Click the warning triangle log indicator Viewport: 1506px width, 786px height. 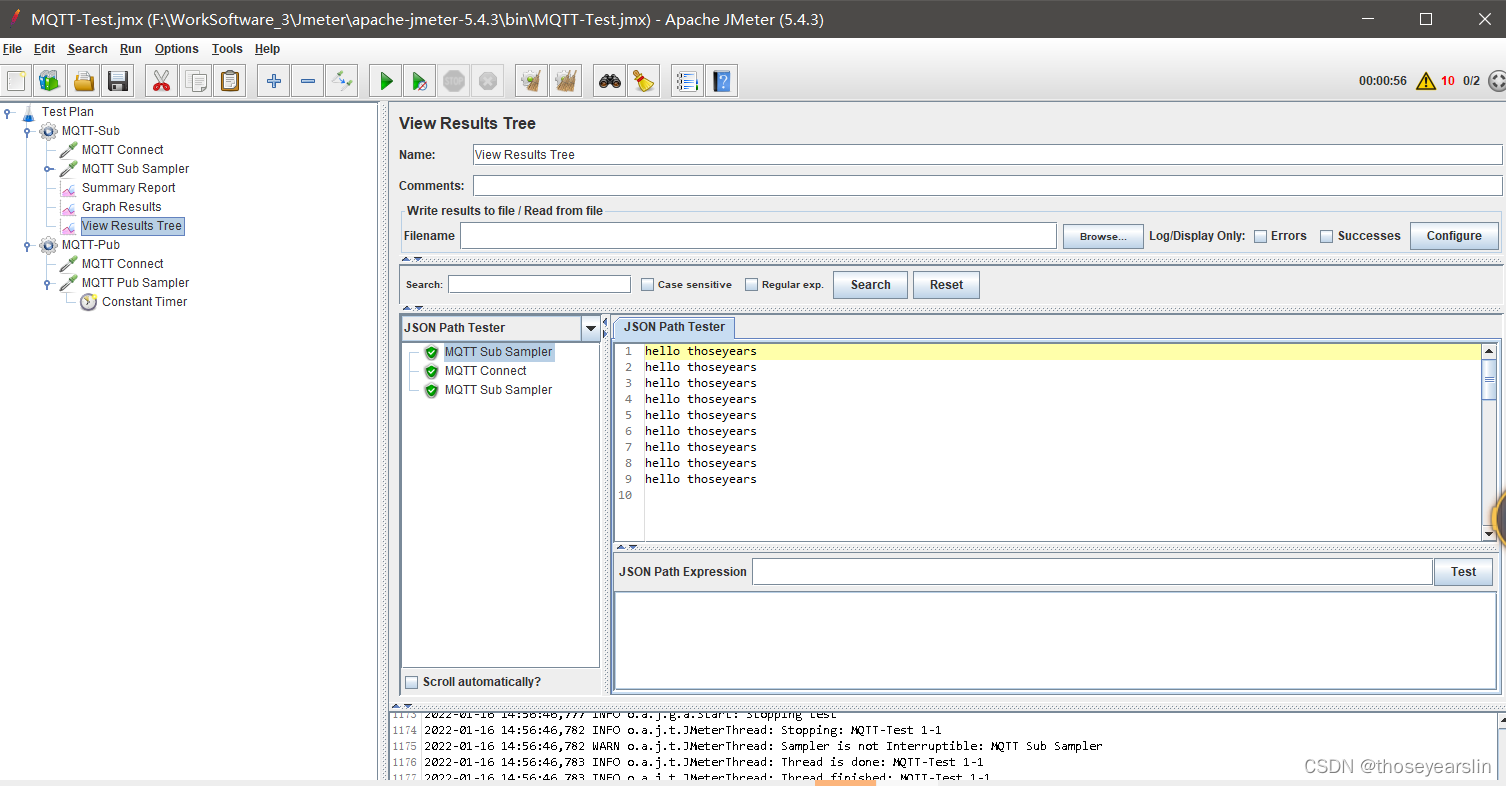pos(1426,81)
